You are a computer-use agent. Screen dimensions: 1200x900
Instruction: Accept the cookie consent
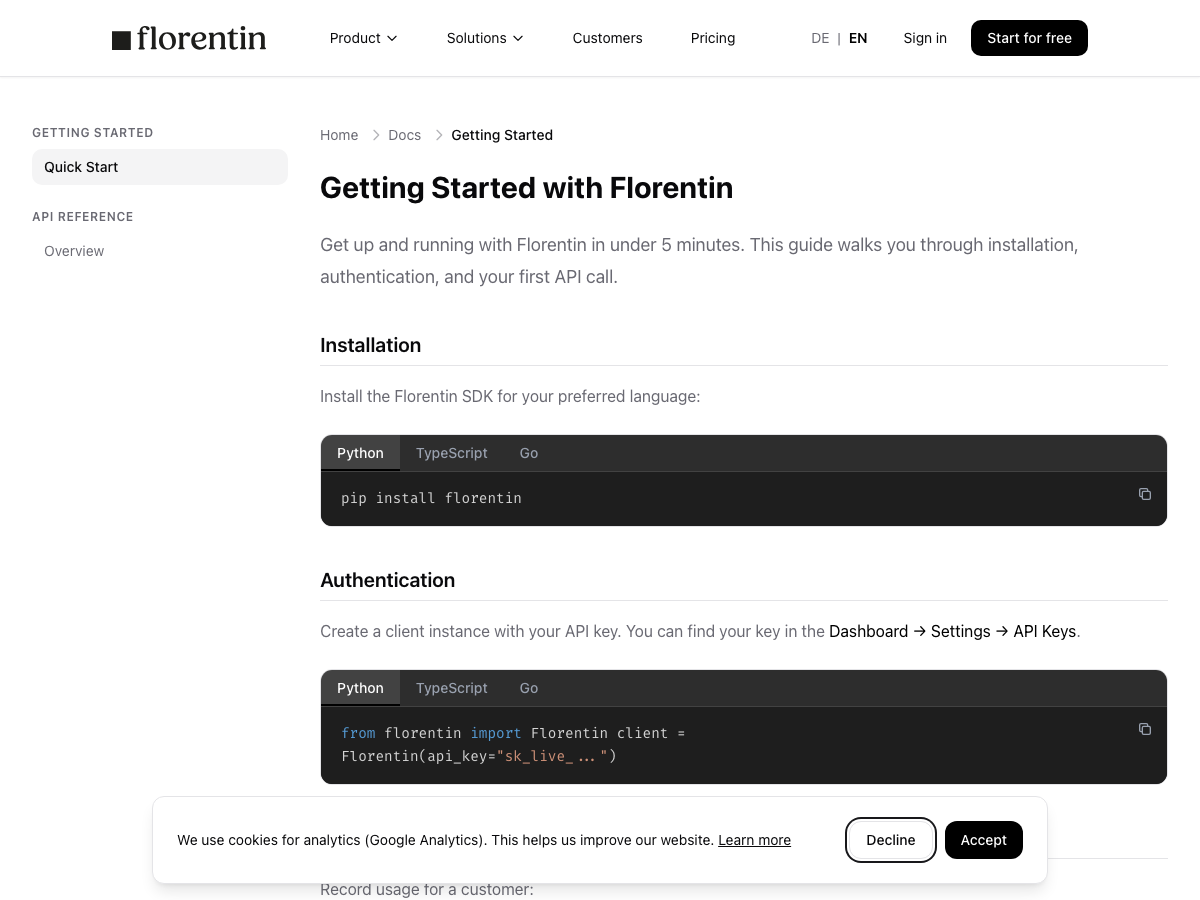pyautogui.click(x=983, y=840)
